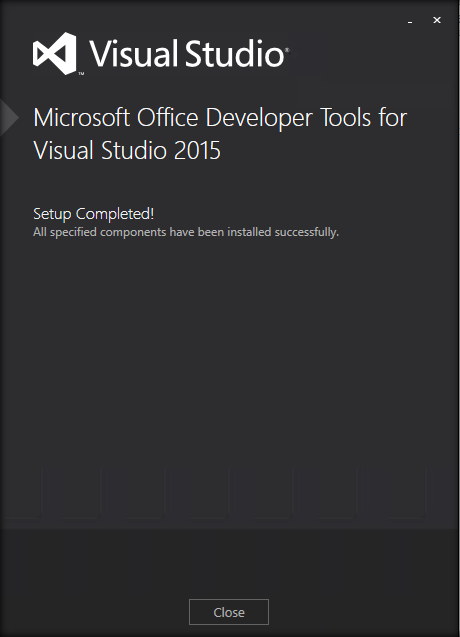Click the Visual Studio logo icon
This screenshot has width=460, height=637.
[x=55, y=54]
